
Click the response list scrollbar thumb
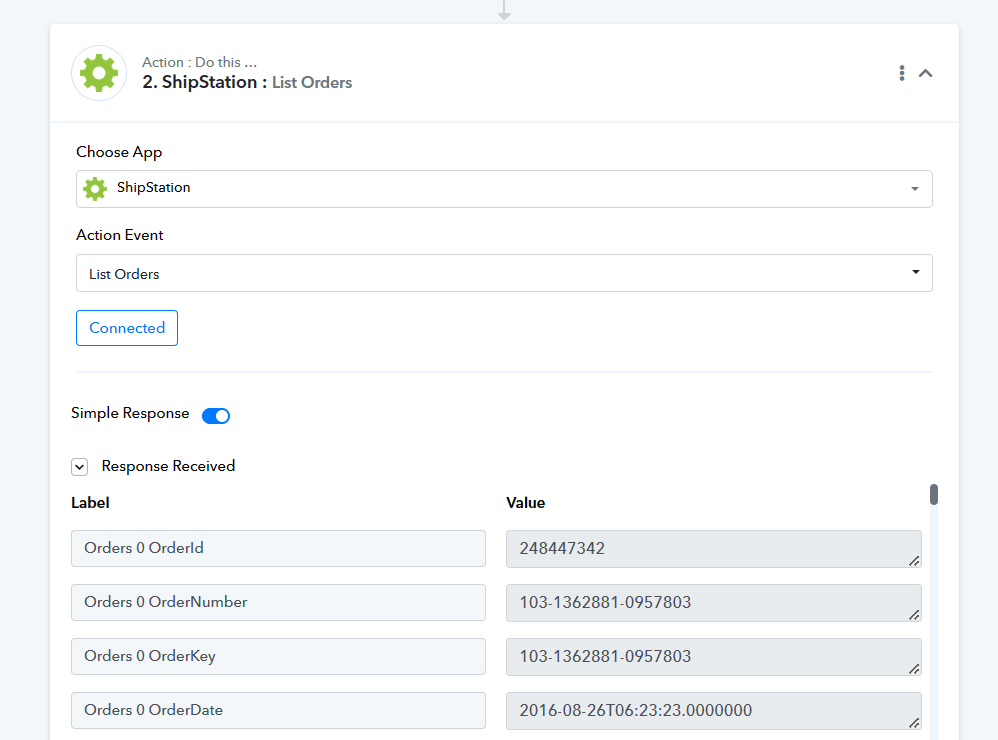coord(934,494)
